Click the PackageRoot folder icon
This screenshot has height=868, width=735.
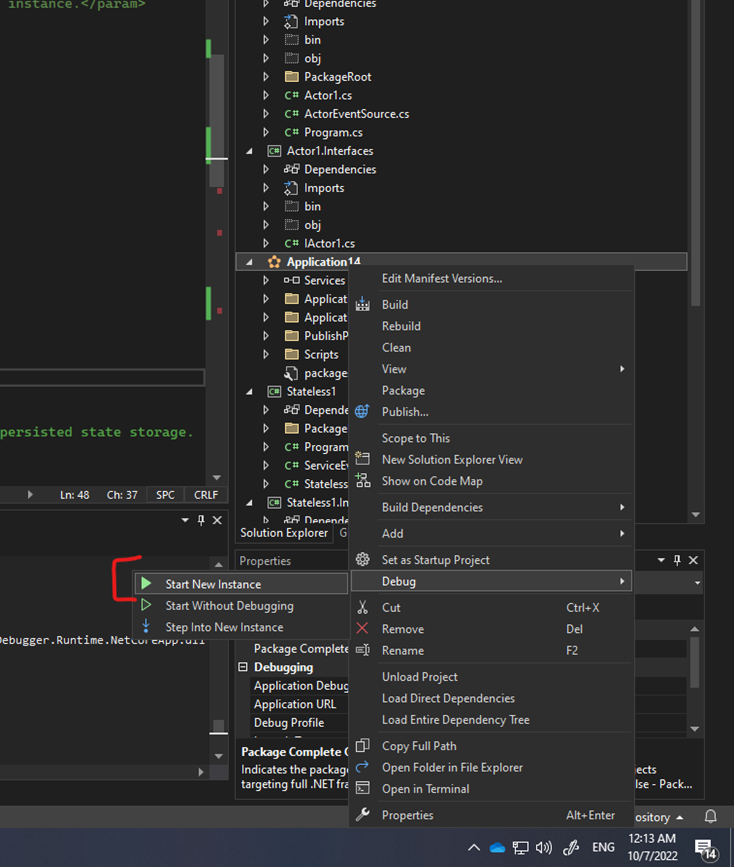(x=292, y=76)
